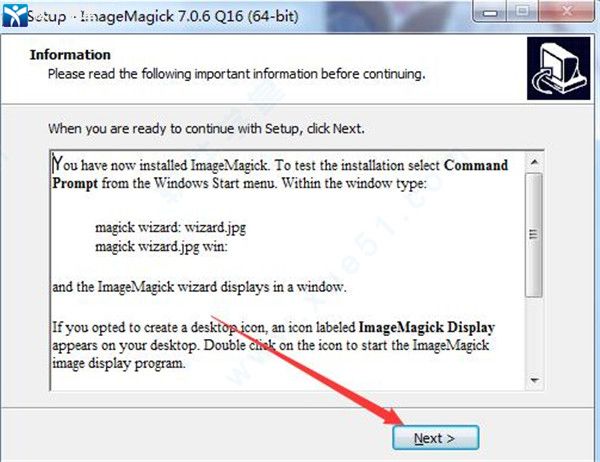600x462 pixels.
Task: Click the scrollbar up arrow
Action: (534, 162)
